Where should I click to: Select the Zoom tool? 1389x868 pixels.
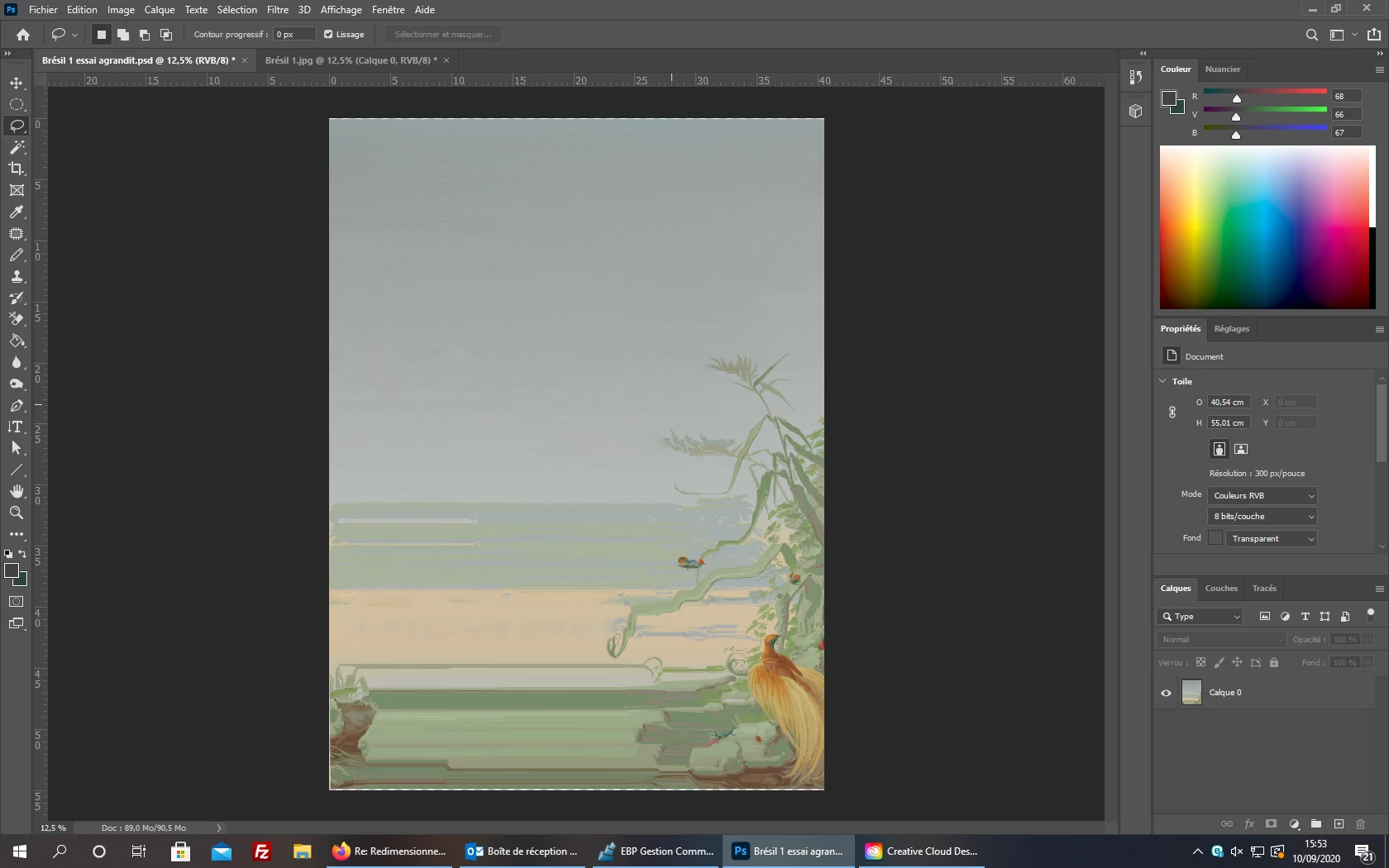pos(17,513)
